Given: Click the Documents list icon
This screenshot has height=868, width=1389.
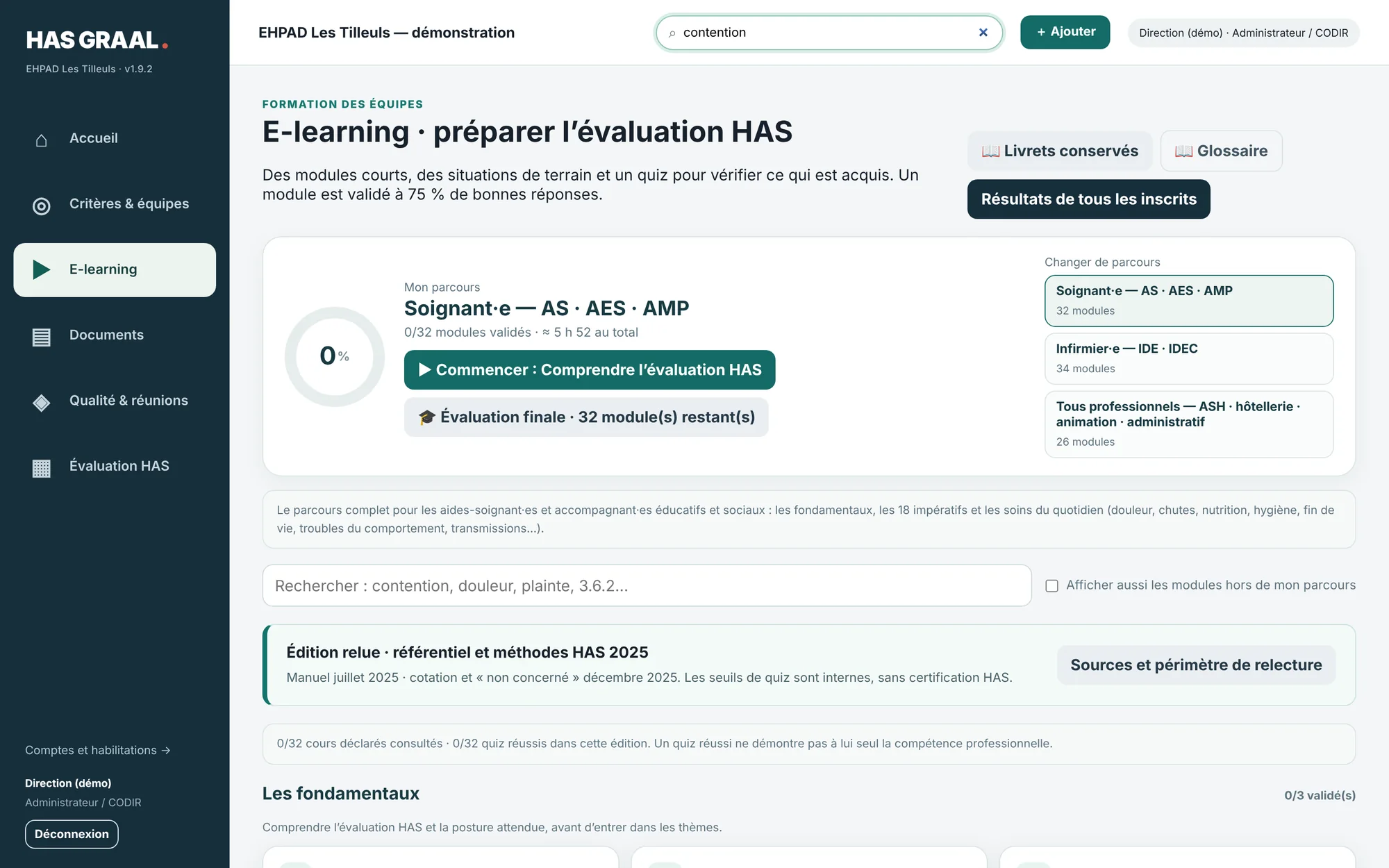Looking at the screenshot, I should point(42,337).
